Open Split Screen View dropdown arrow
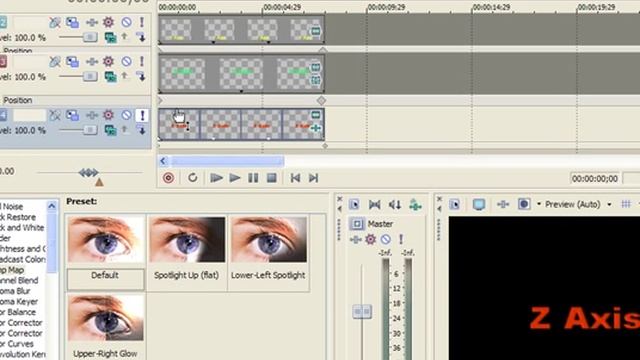The image size is (640, 360). pos(539,204)
